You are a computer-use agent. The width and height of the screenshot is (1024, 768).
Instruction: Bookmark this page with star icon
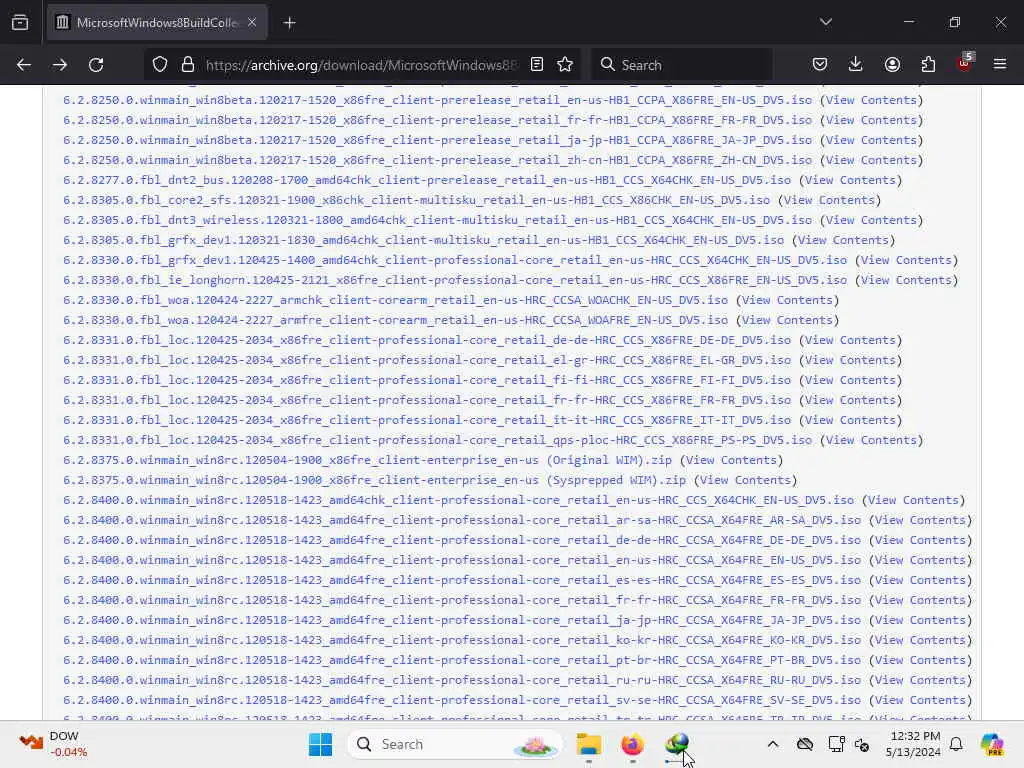(565, 65)
